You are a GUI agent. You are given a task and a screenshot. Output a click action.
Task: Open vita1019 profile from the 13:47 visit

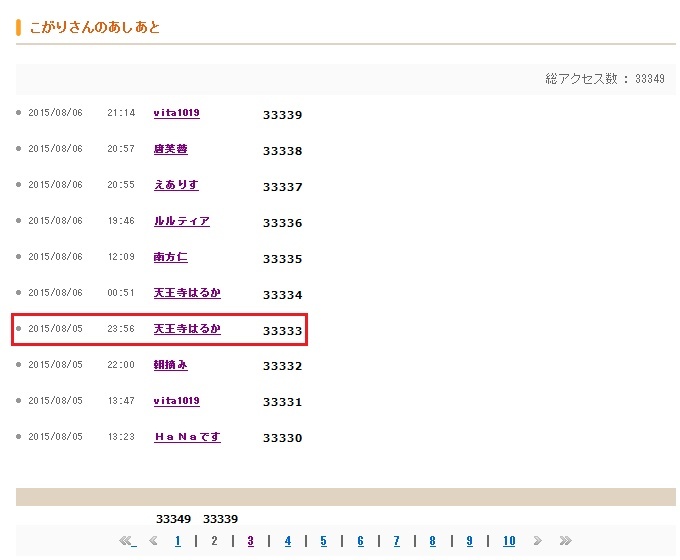pos(176,401)
